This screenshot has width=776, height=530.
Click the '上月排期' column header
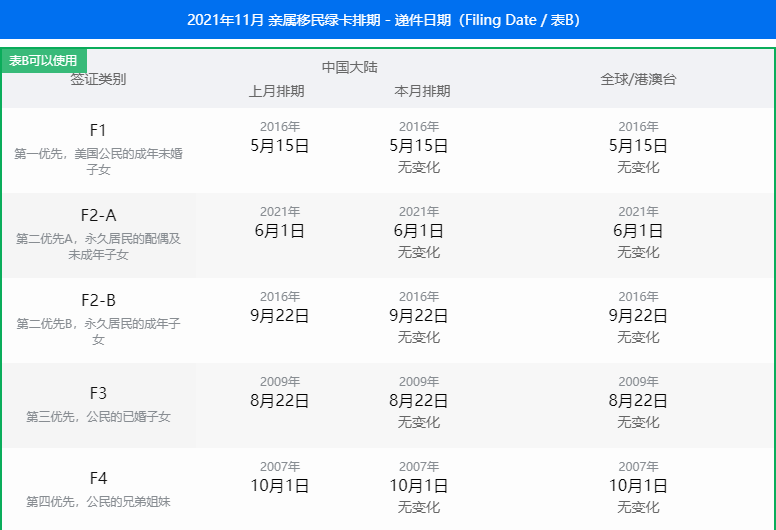(276, 91)
